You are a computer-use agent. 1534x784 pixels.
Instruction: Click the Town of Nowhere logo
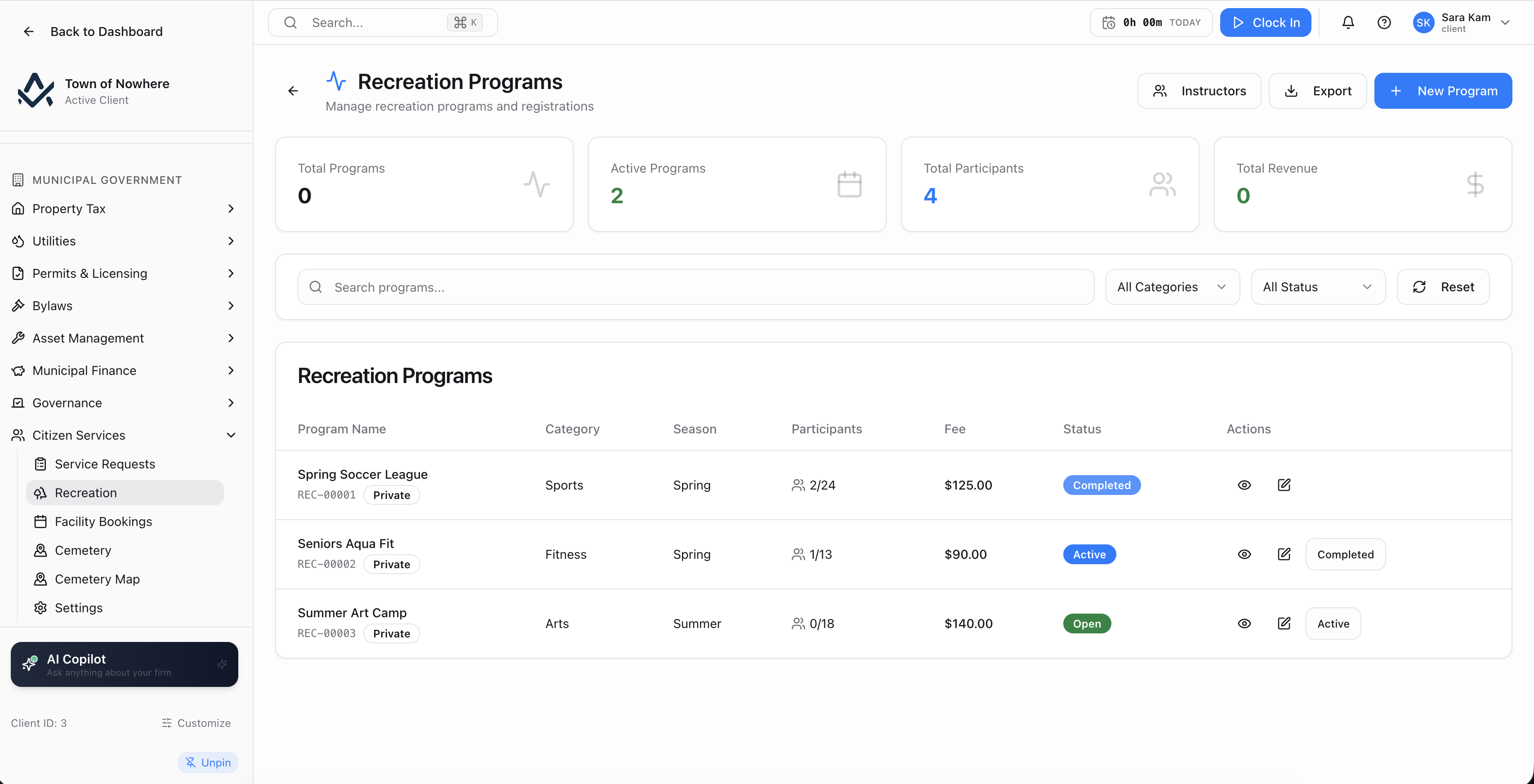pos(36,90)
